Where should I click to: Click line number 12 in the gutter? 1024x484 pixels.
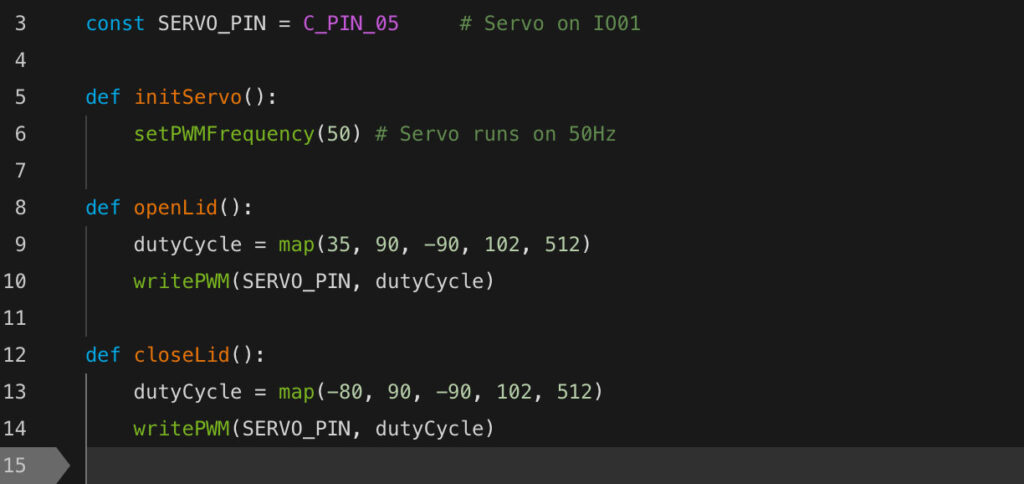pyautogui.click(x=16, y=355)
